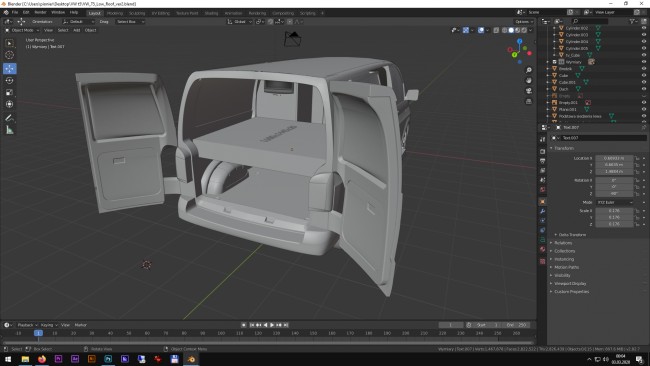Viewport: 650px width, 366px height.
Task: Click the viewport Options button
Action: (524, 22)
